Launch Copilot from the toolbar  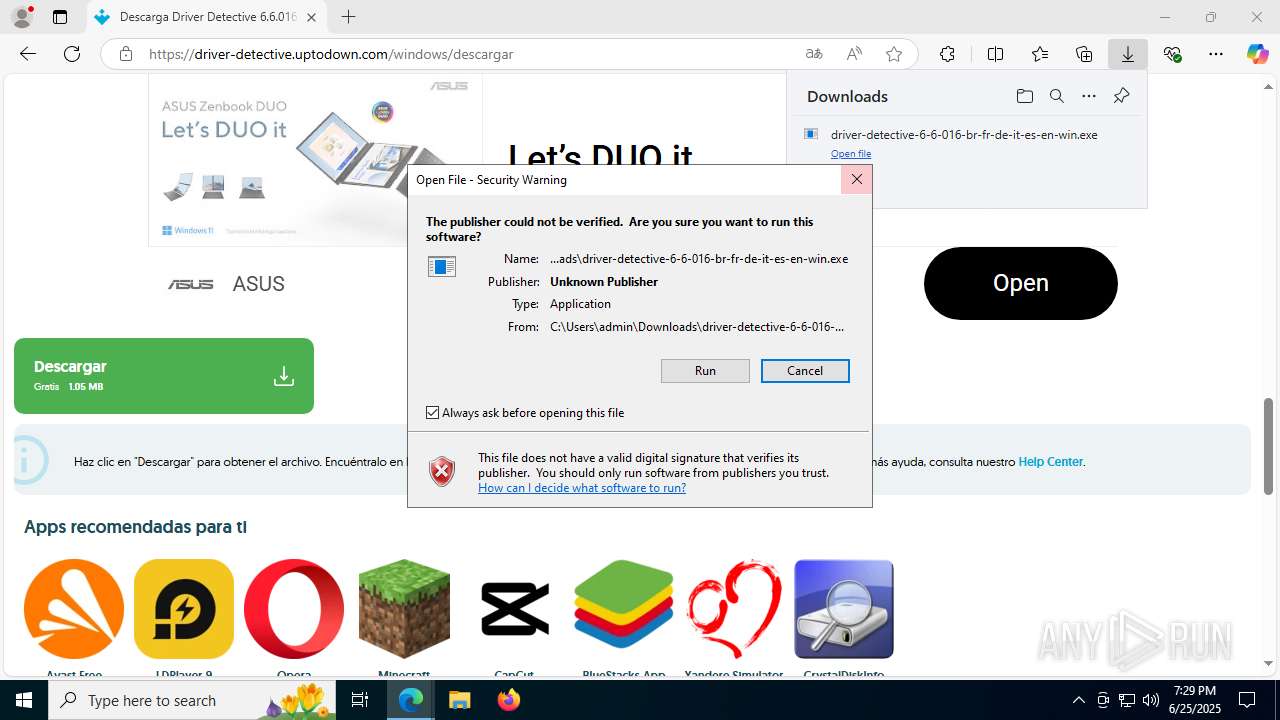tap(1258, 54)
